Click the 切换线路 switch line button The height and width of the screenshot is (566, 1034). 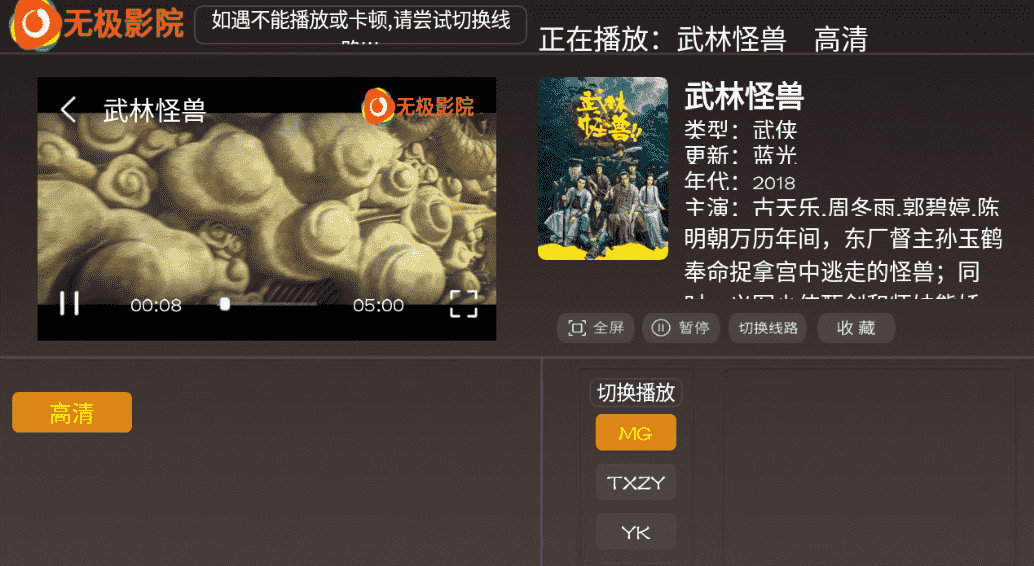click(768, 328)
